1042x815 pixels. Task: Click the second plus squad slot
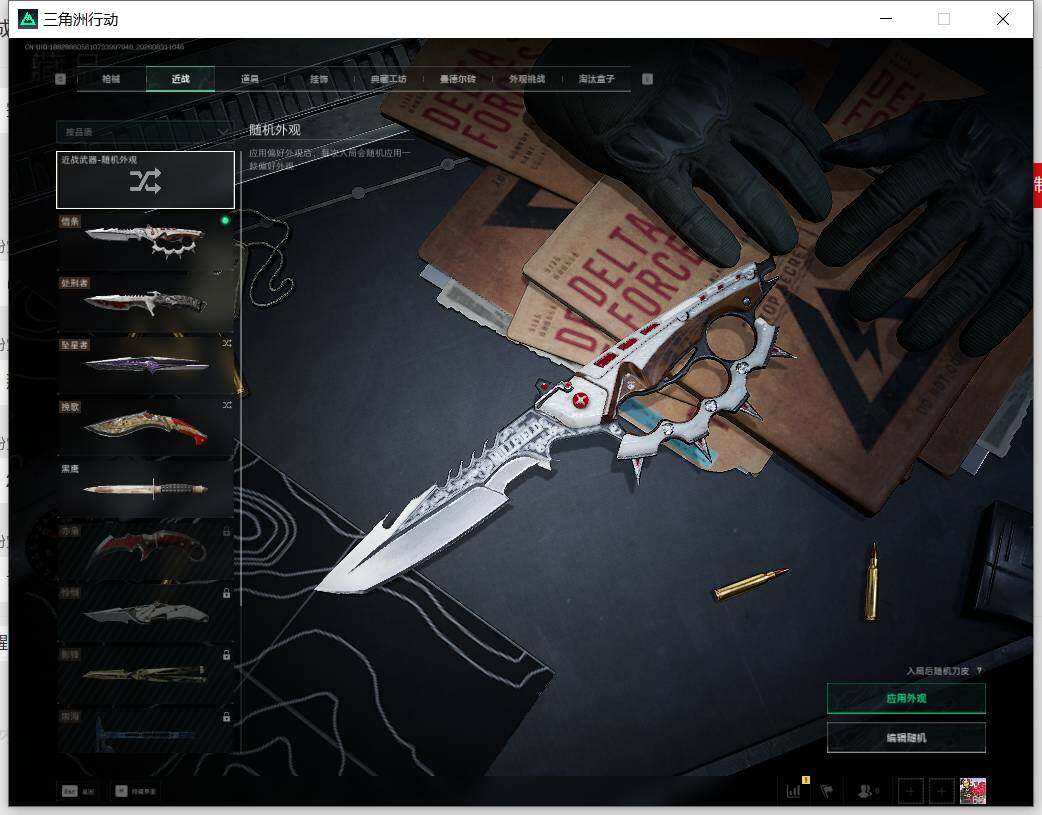941,791
